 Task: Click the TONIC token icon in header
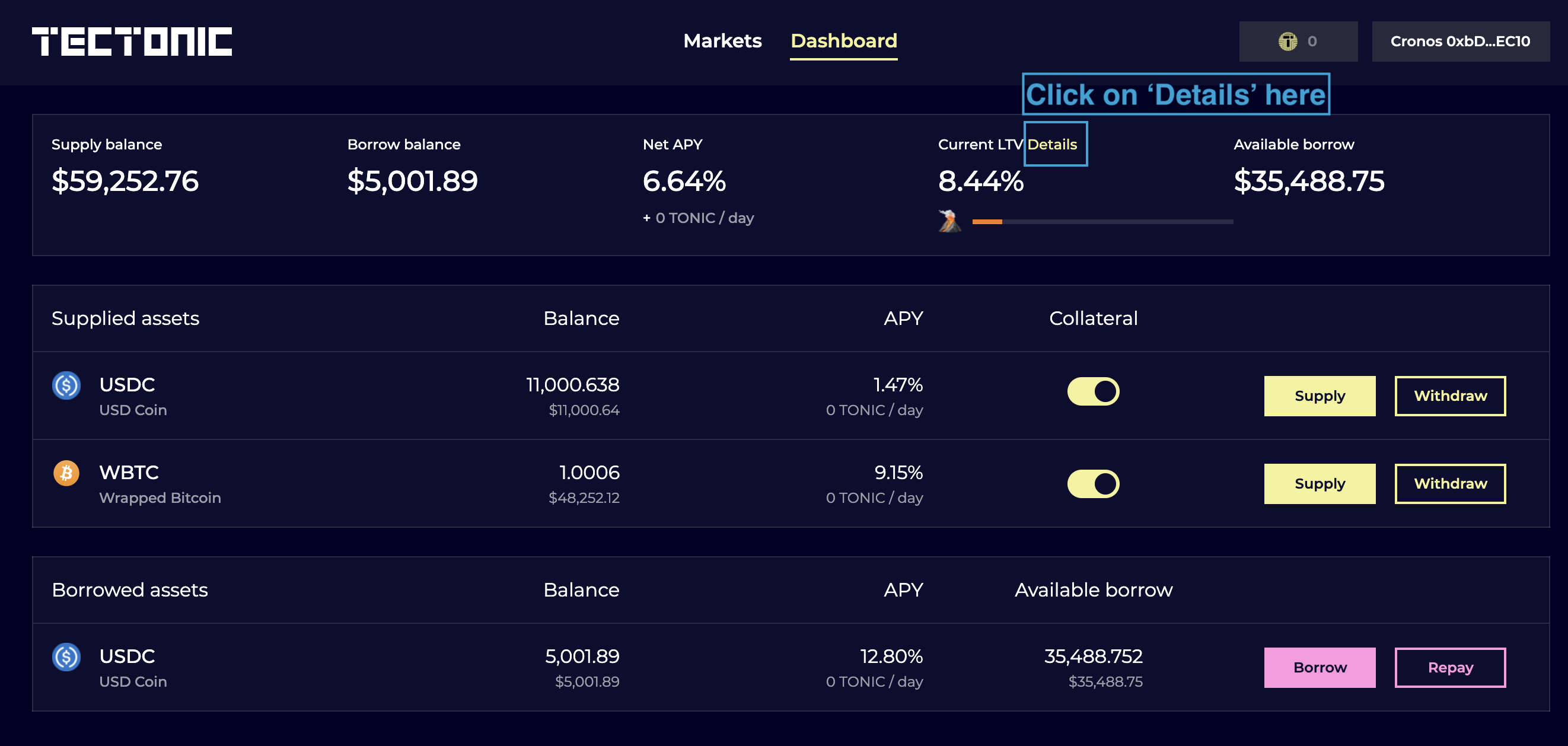coord(1287,42)
